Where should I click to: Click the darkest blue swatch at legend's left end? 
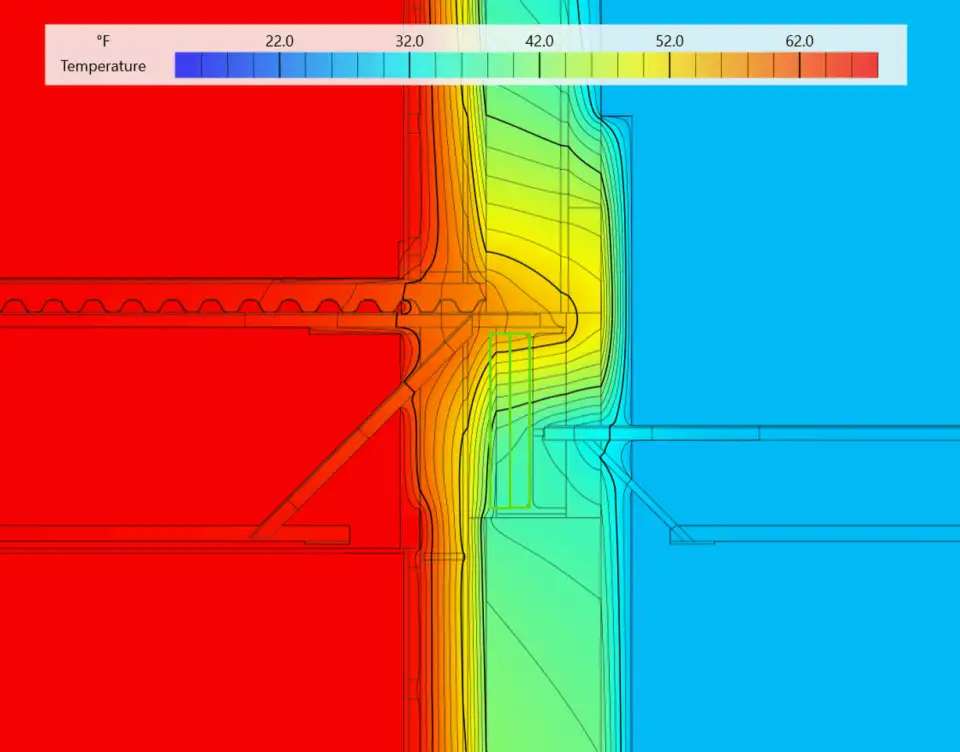coord(188,65)
